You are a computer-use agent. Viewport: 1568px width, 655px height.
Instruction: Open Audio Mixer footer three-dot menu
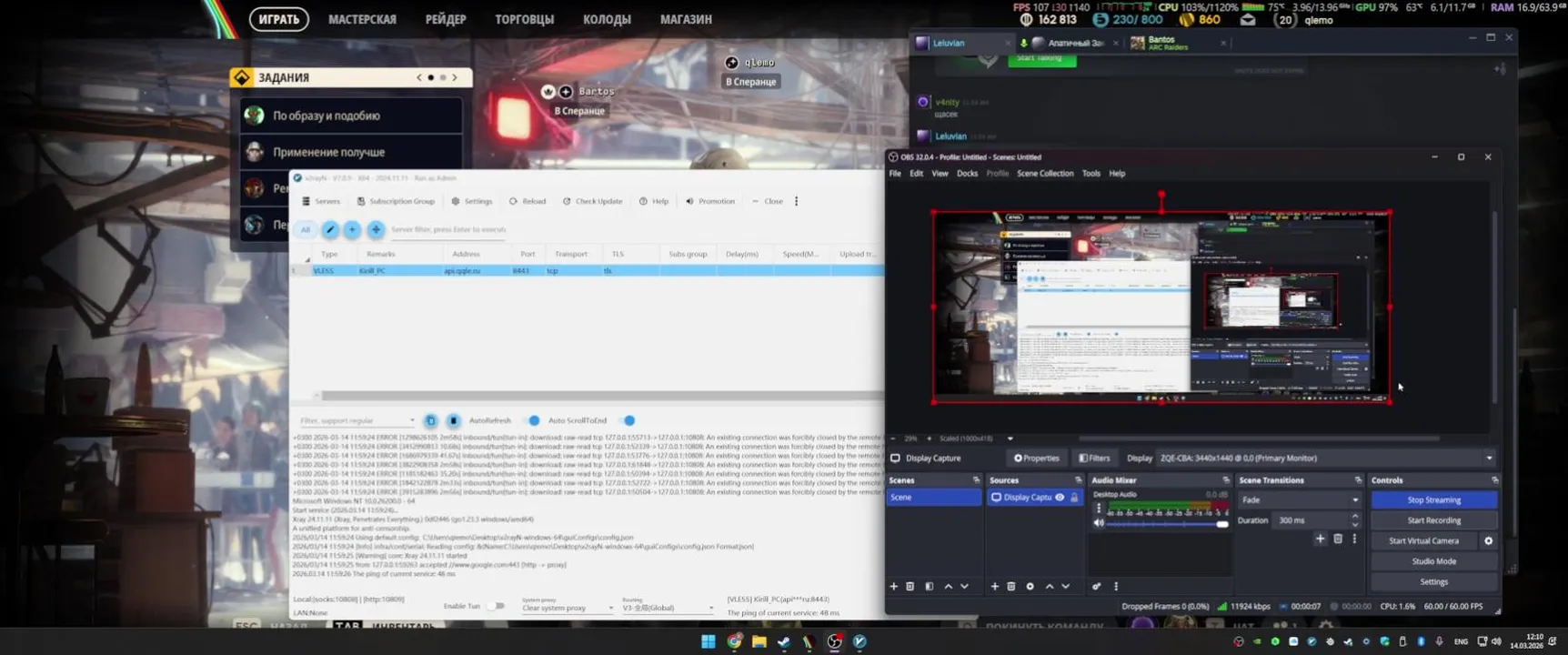[1116, 587]
